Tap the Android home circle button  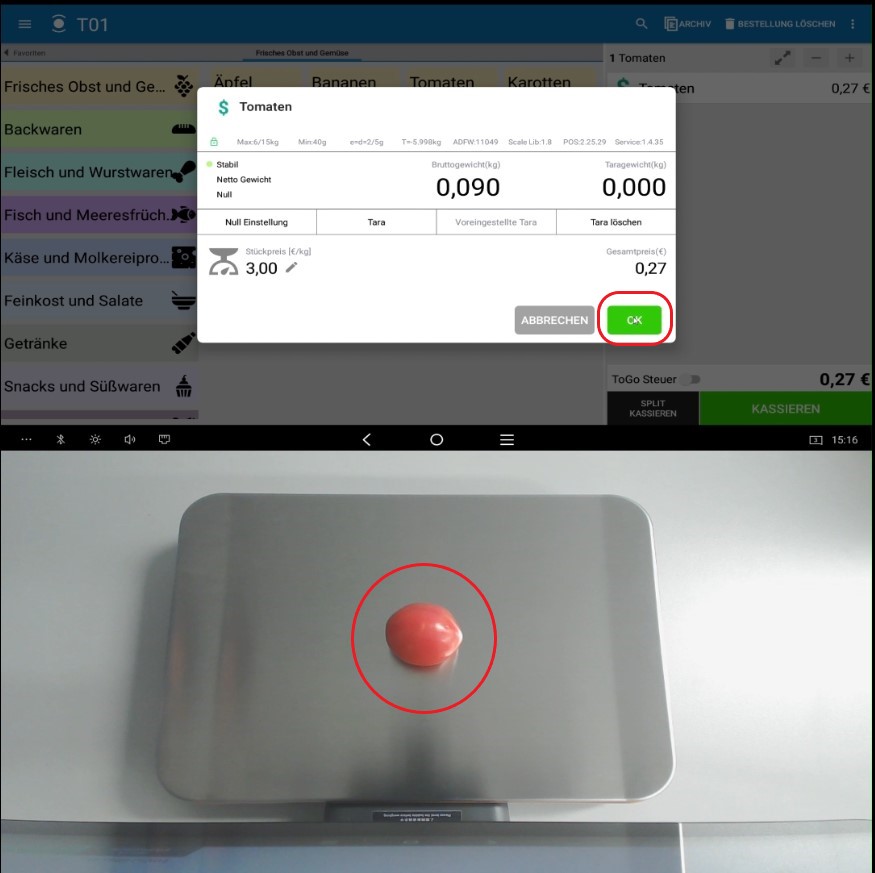[x=436, y=439]
